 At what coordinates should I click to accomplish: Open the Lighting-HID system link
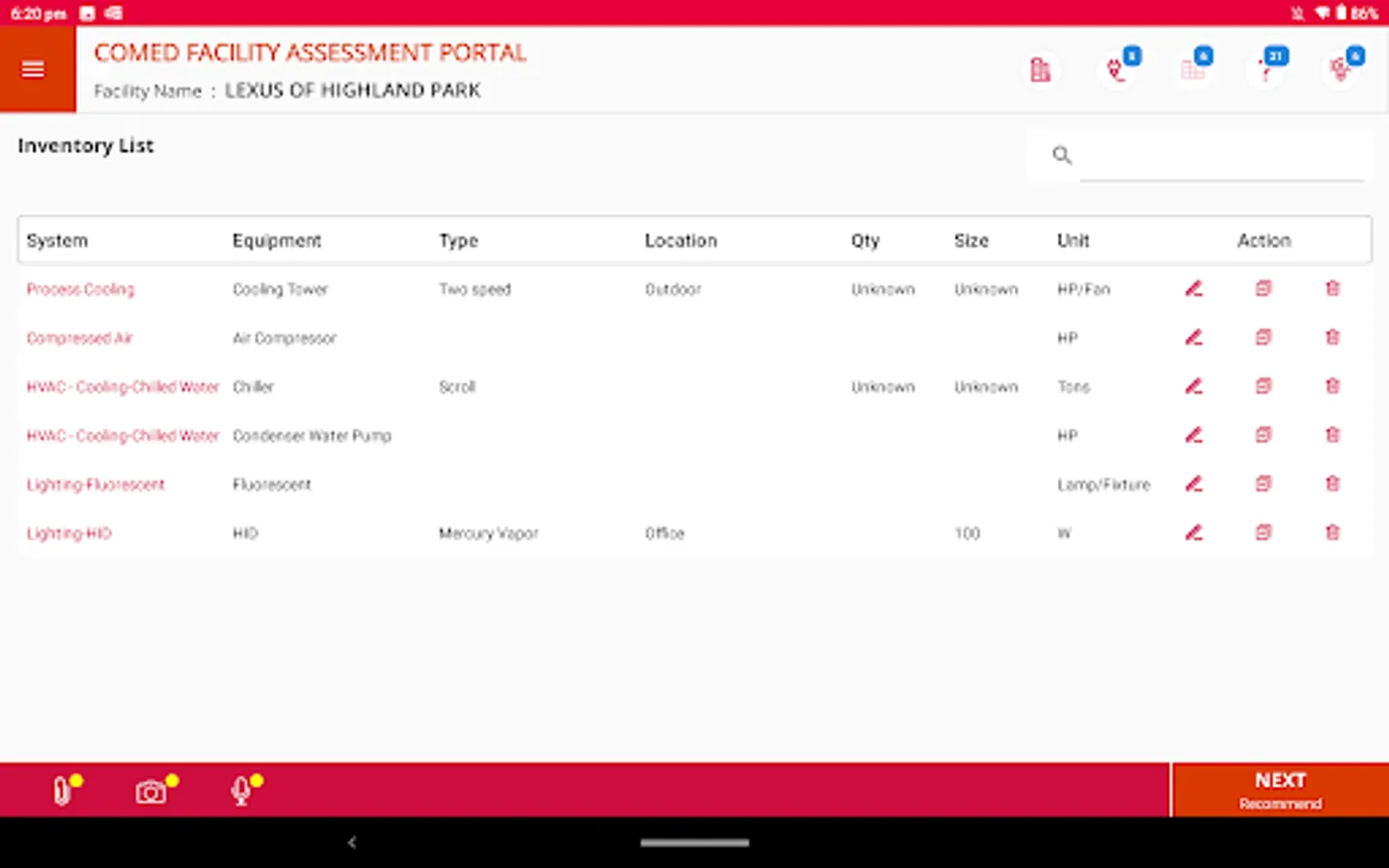click(x=68, y=533)
